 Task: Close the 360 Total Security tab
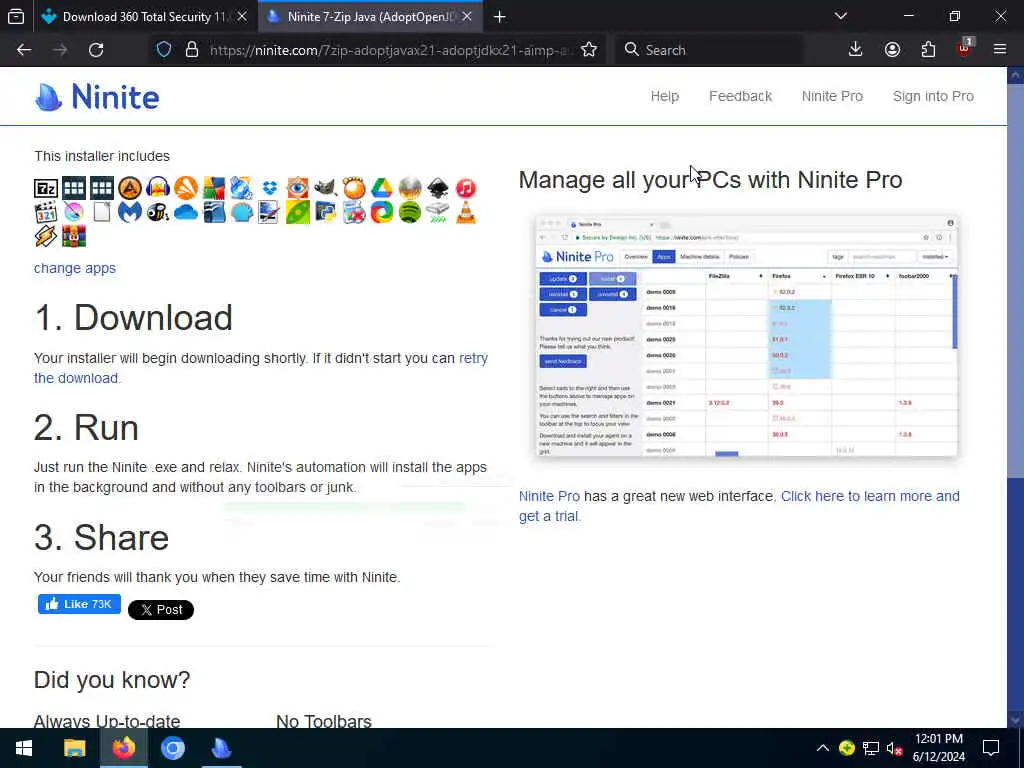tap(242, 17)
